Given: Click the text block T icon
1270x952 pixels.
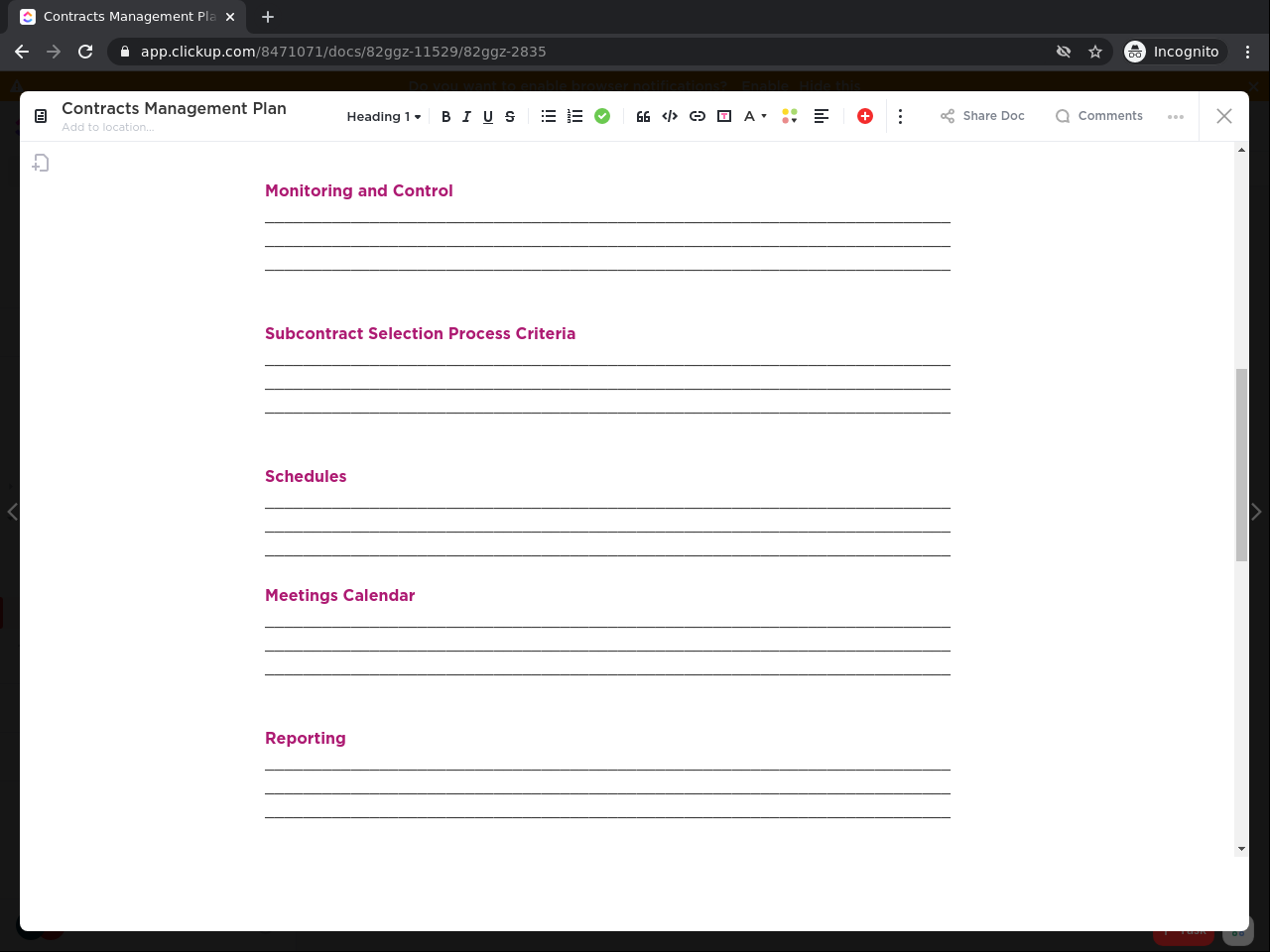Looking at the screenshot, I should coord(724,116).
